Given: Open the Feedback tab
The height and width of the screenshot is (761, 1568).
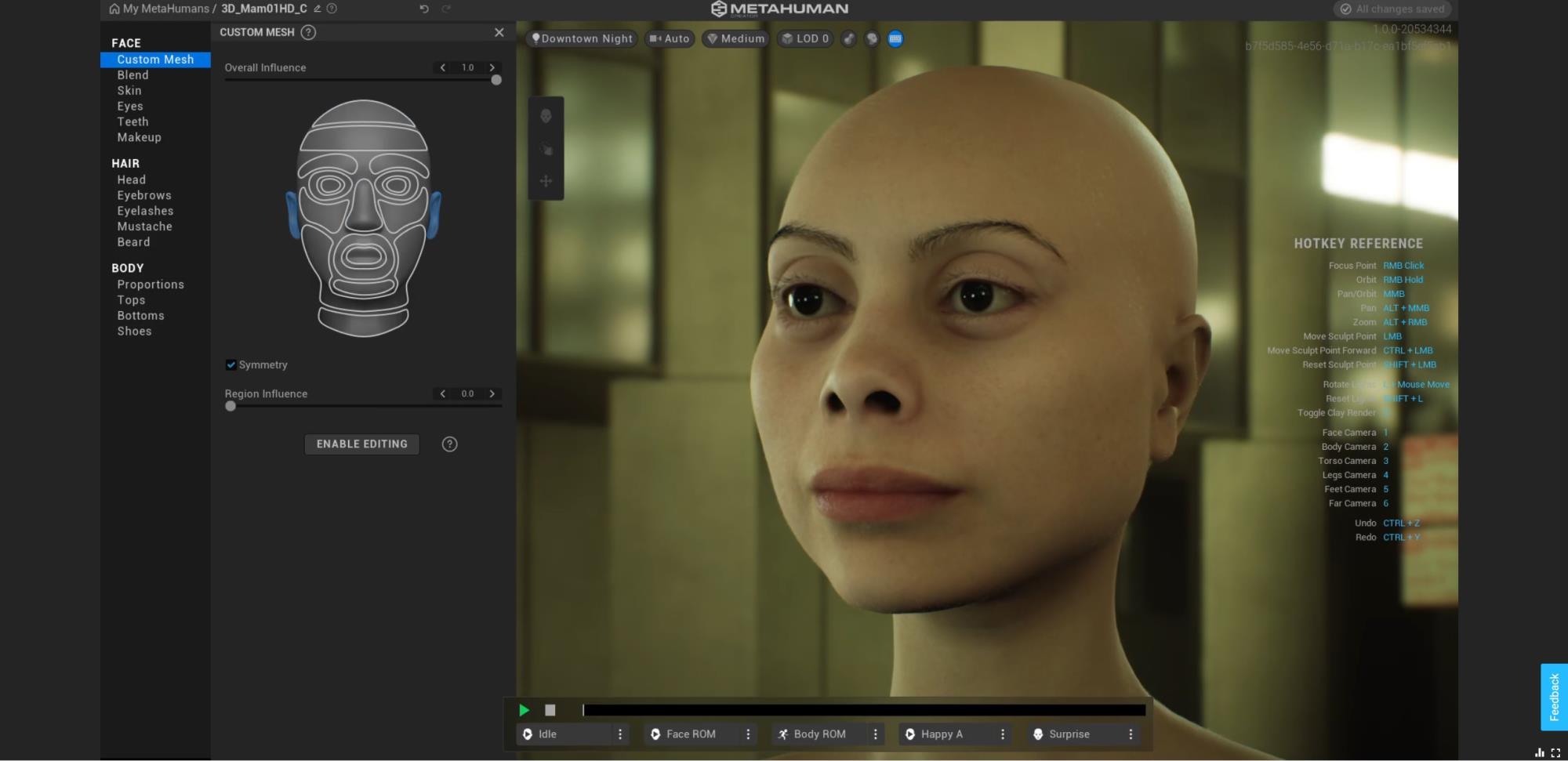Looking at the screenshot, I should [1554, 698].
